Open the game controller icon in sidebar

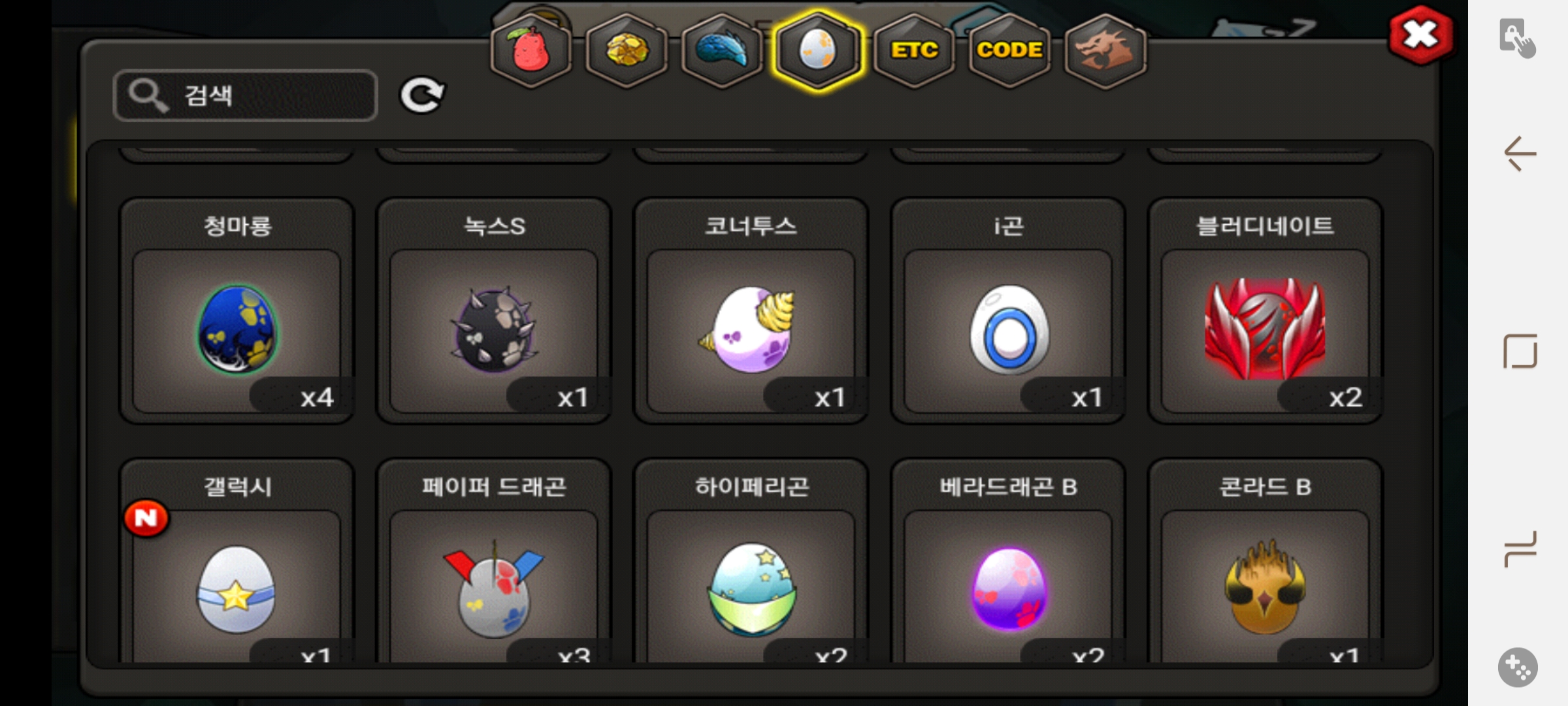(x=1518, y=667)
